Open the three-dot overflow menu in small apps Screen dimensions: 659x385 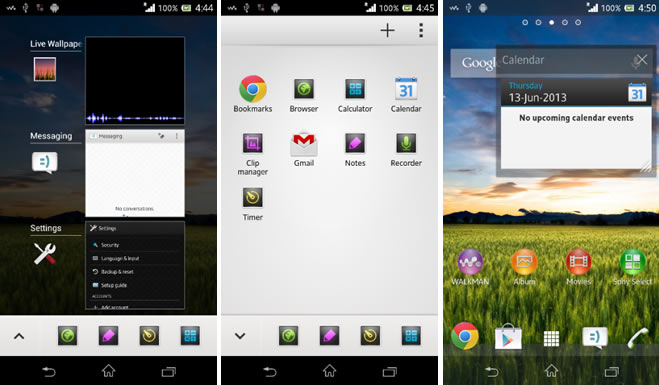(421, 30)
